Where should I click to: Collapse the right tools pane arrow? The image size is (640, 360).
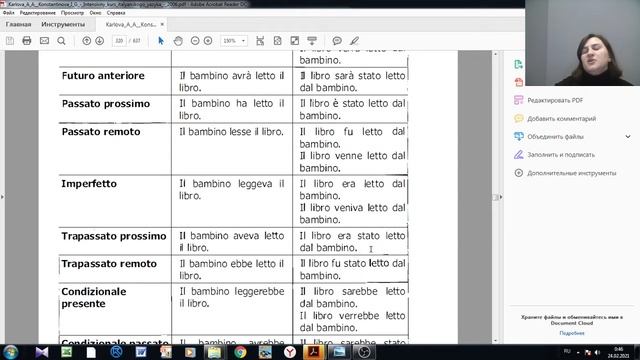coord(501,197)
